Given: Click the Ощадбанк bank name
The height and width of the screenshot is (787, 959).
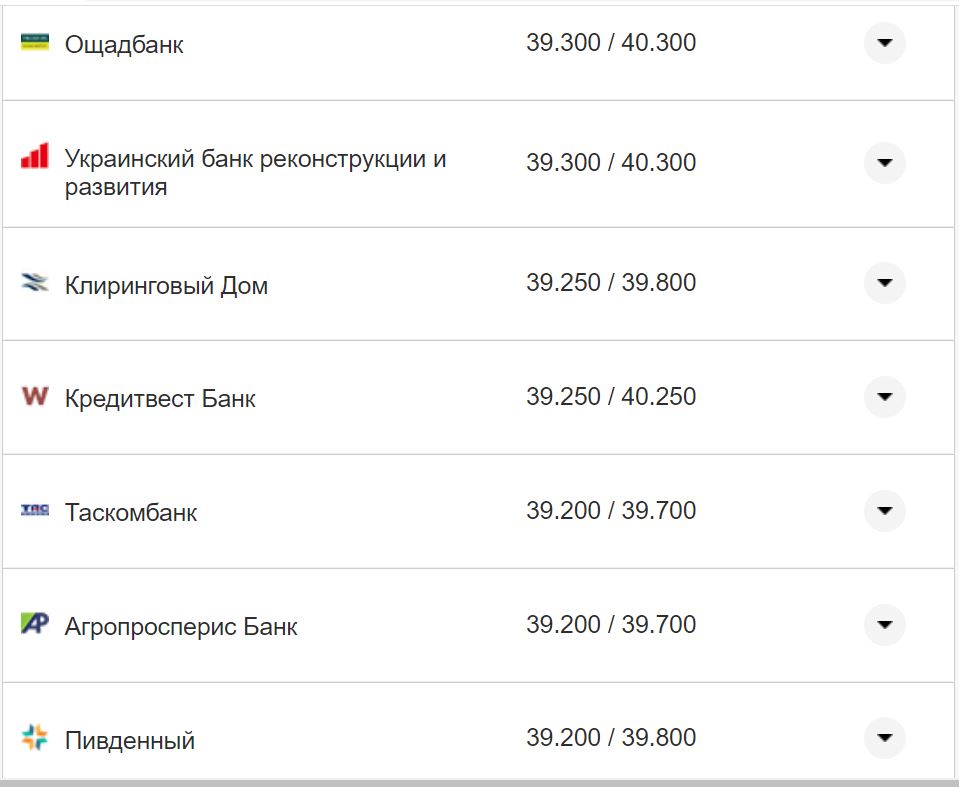Looking at the screenshot, I should pyautogui.click(x=122, y=43).
